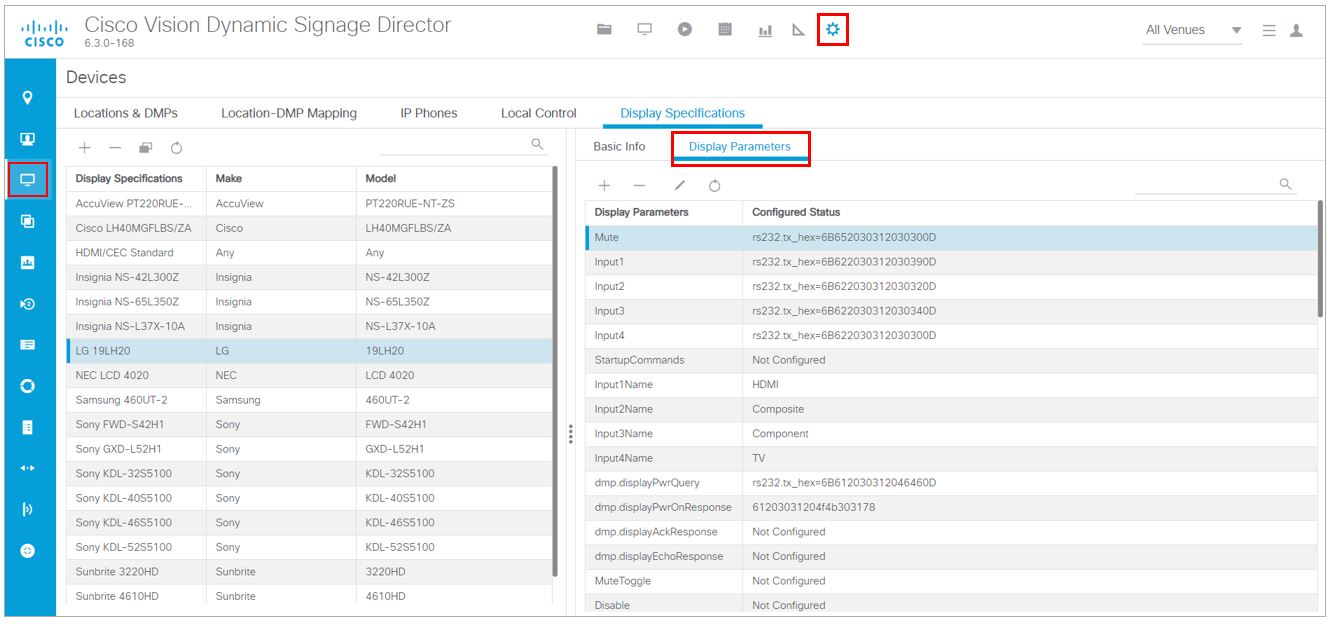Open the bar chart icon in top navigation

pos(765,31)
